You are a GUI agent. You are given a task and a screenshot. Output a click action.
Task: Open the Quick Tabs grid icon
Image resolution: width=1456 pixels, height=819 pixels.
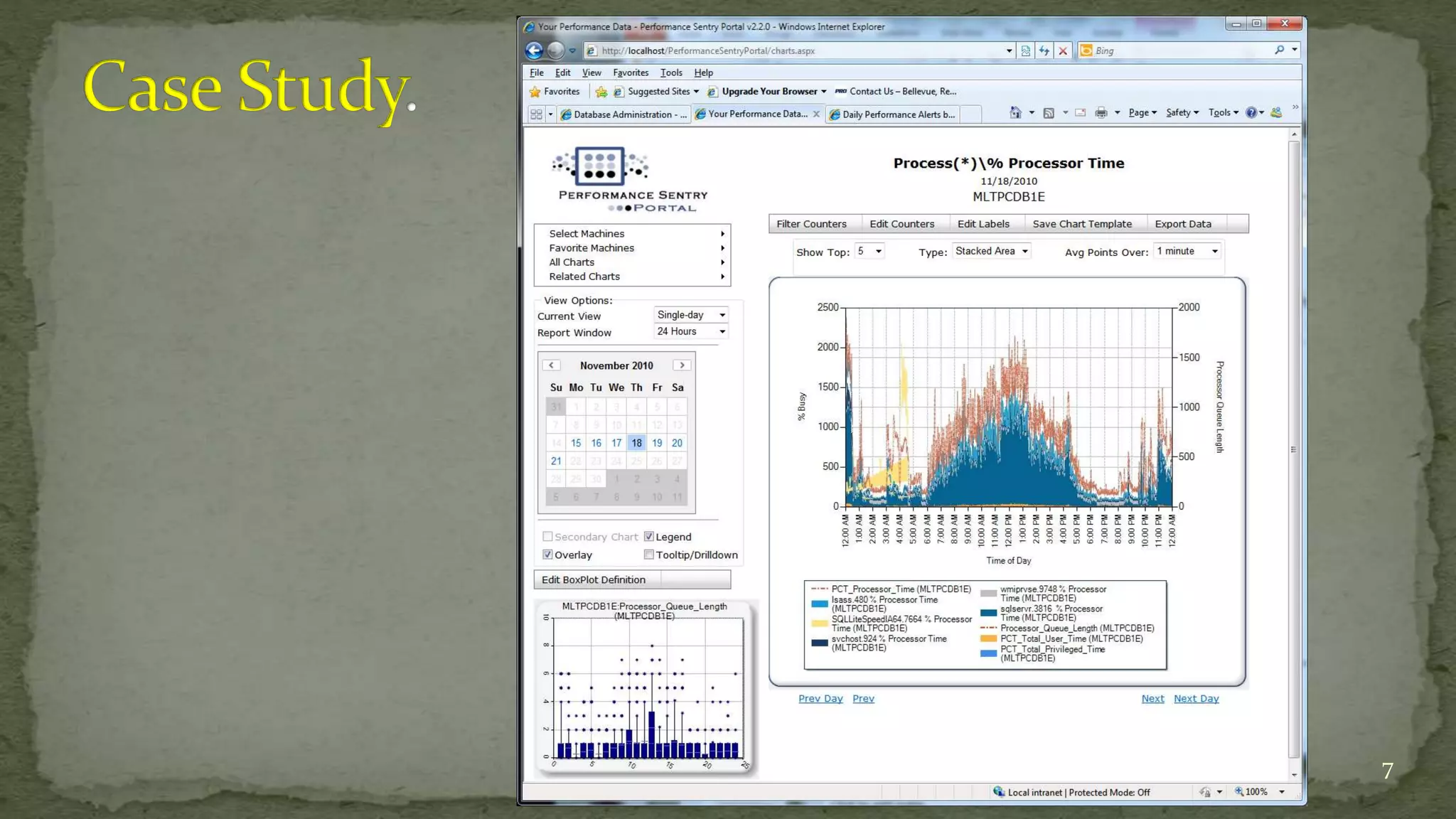pos(537,114)
